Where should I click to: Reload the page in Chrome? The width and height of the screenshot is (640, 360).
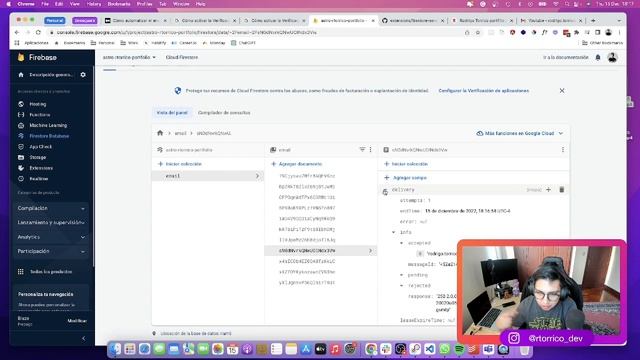tap(38, 32)
